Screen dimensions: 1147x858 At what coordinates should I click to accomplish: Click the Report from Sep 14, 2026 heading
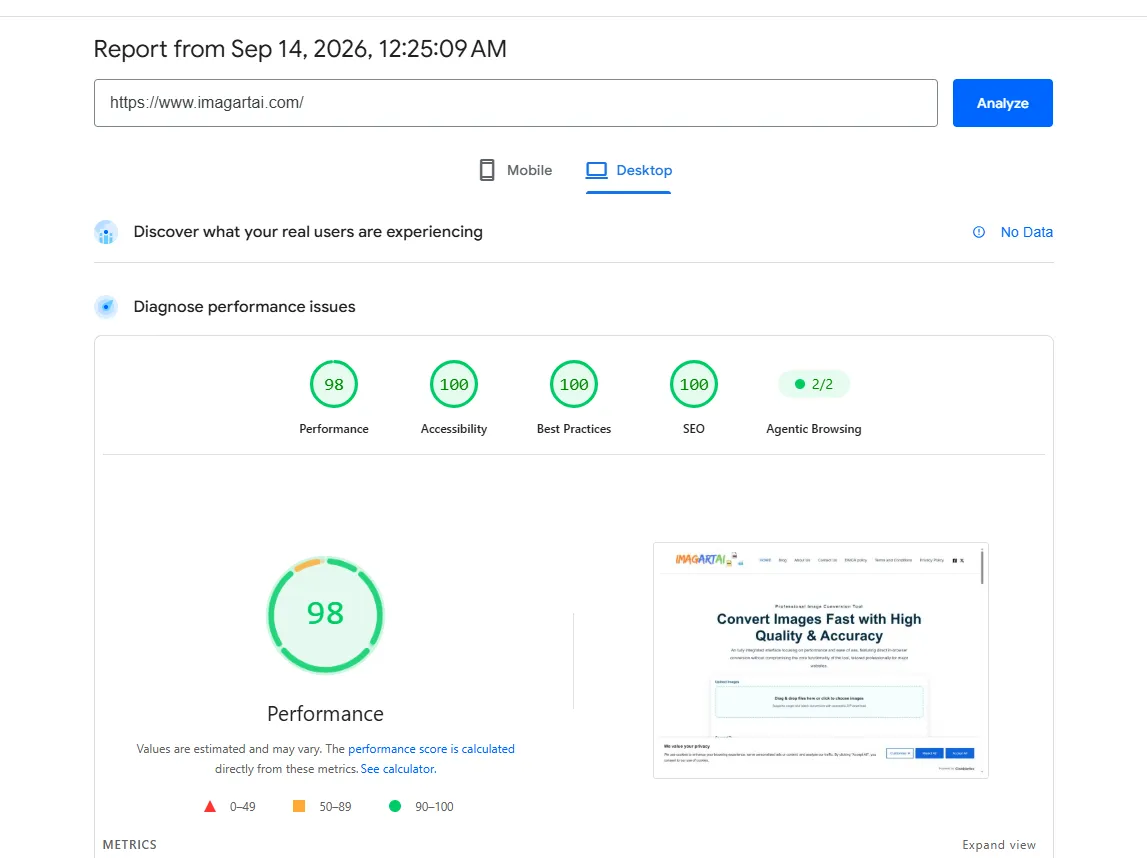coord(300,49)
